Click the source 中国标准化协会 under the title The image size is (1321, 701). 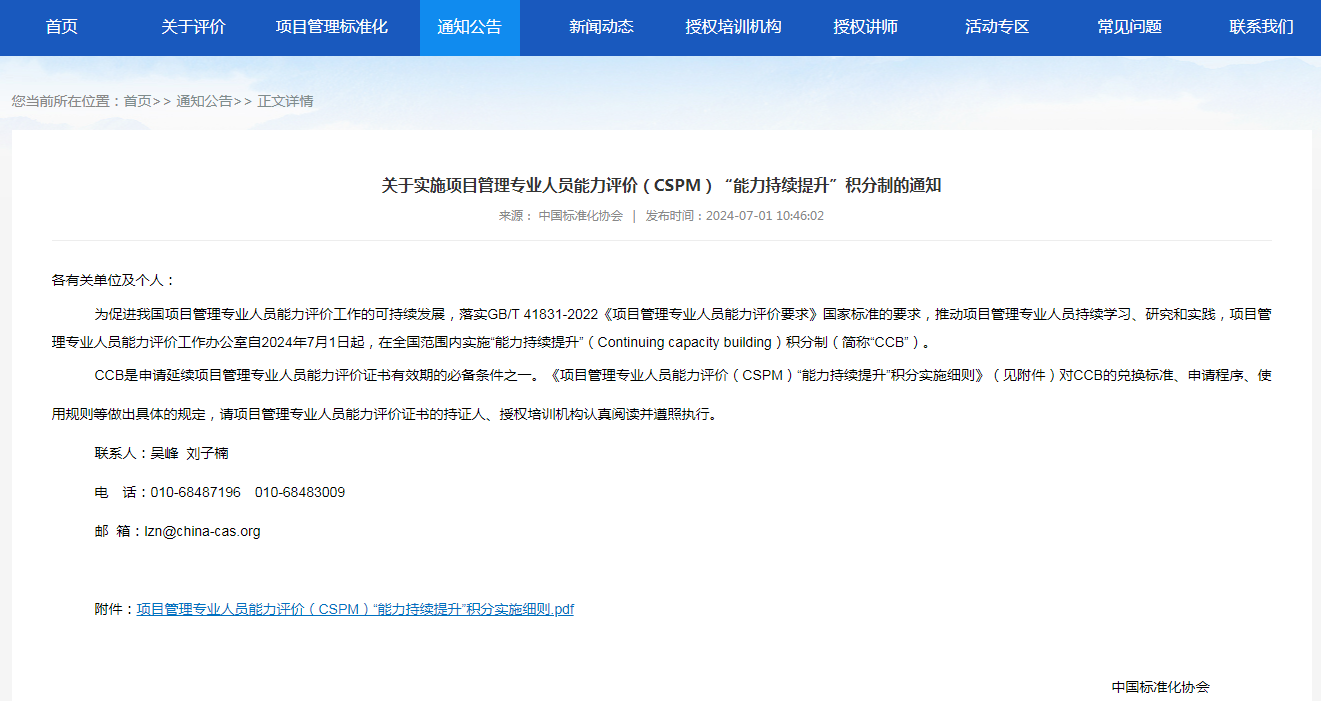click(x=580, y=215)
